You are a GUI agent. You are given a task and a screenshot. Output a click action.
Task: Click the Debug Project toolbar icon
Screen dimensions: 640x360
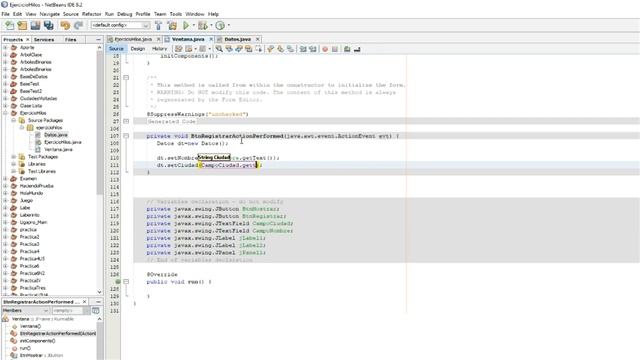pyautogui.click(x=202, y=25)
